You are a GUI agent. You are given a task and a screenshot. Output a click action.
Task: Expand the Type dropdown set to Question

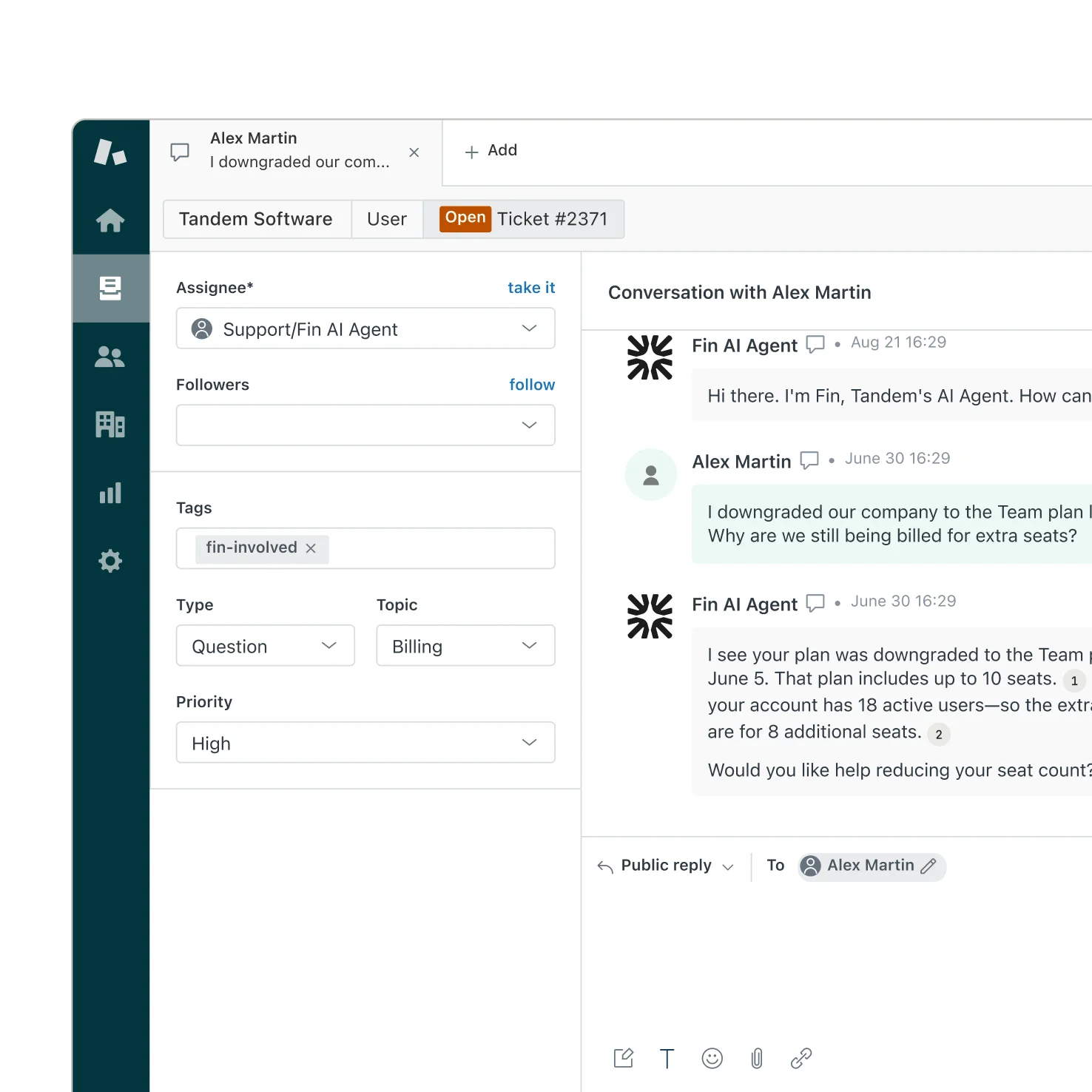pos(265,645)
